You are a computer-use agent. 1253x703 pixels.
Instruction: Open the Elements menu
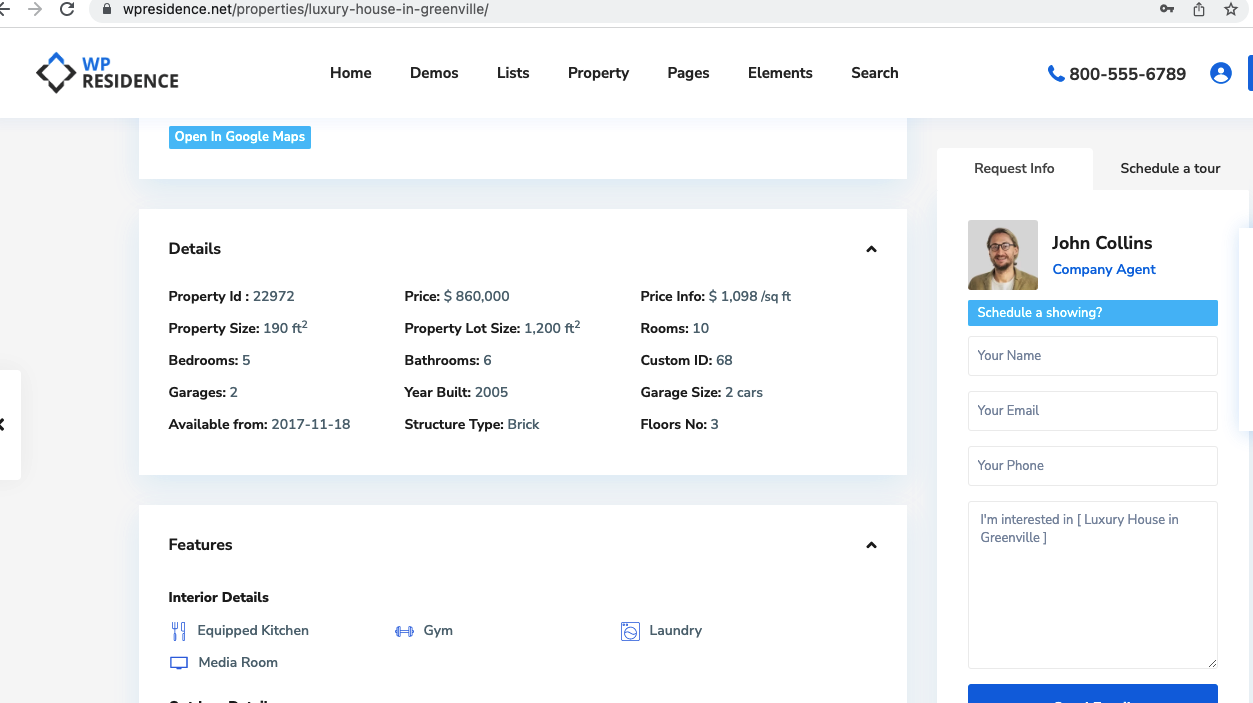point(780,73)
